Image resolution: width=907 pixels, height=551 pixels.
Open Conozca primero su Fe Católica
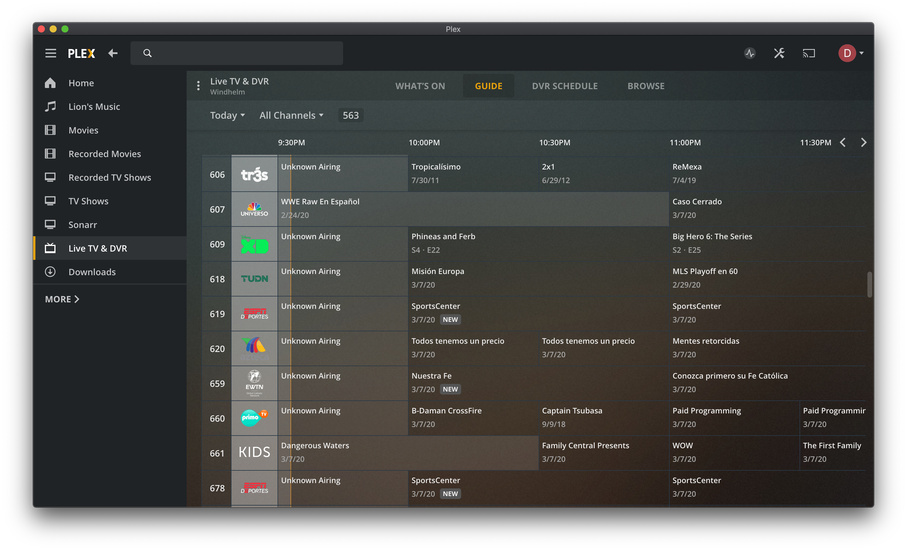click(768, 383)
